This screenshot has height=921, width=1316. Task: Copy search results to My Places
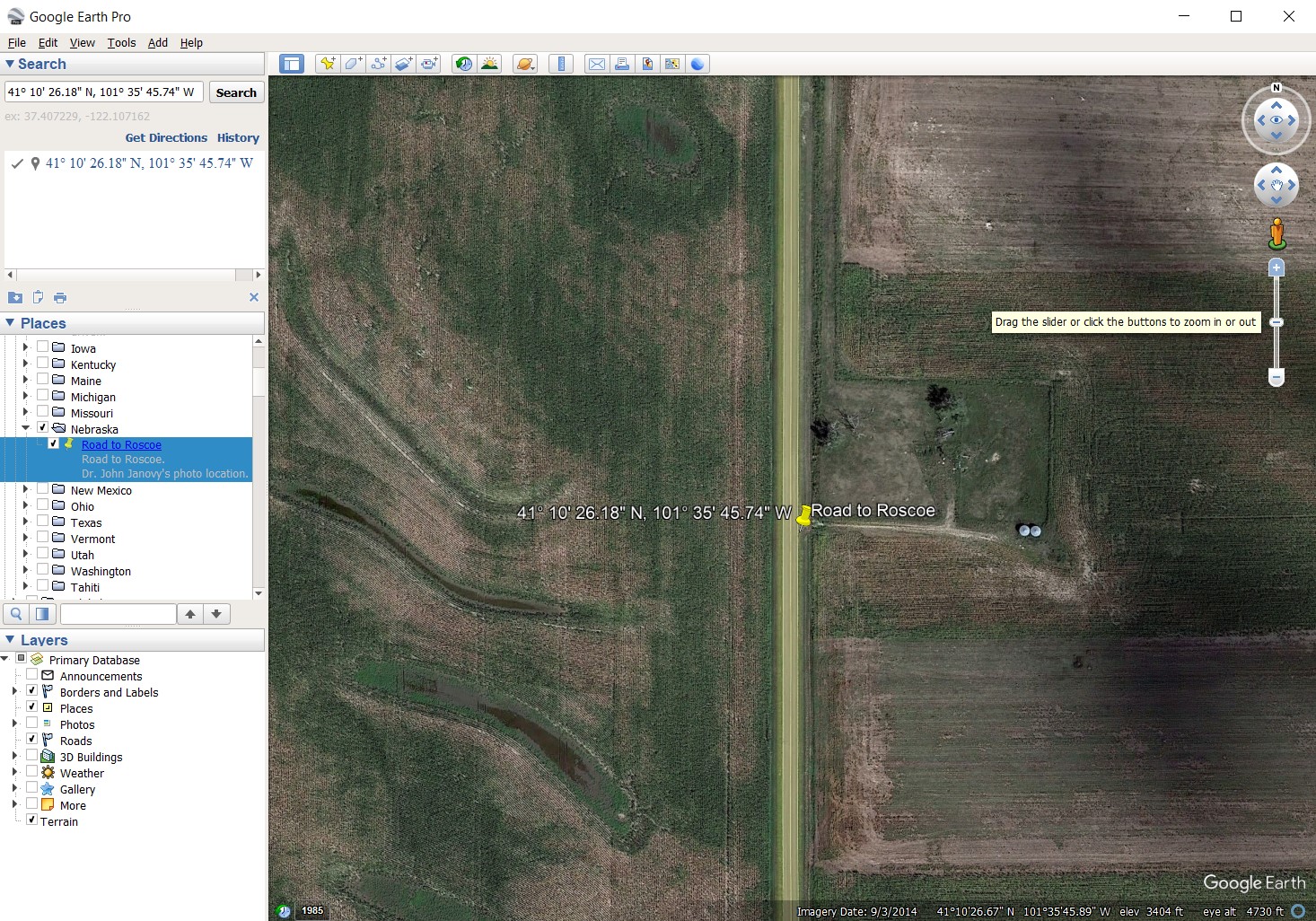click(15, 298)
